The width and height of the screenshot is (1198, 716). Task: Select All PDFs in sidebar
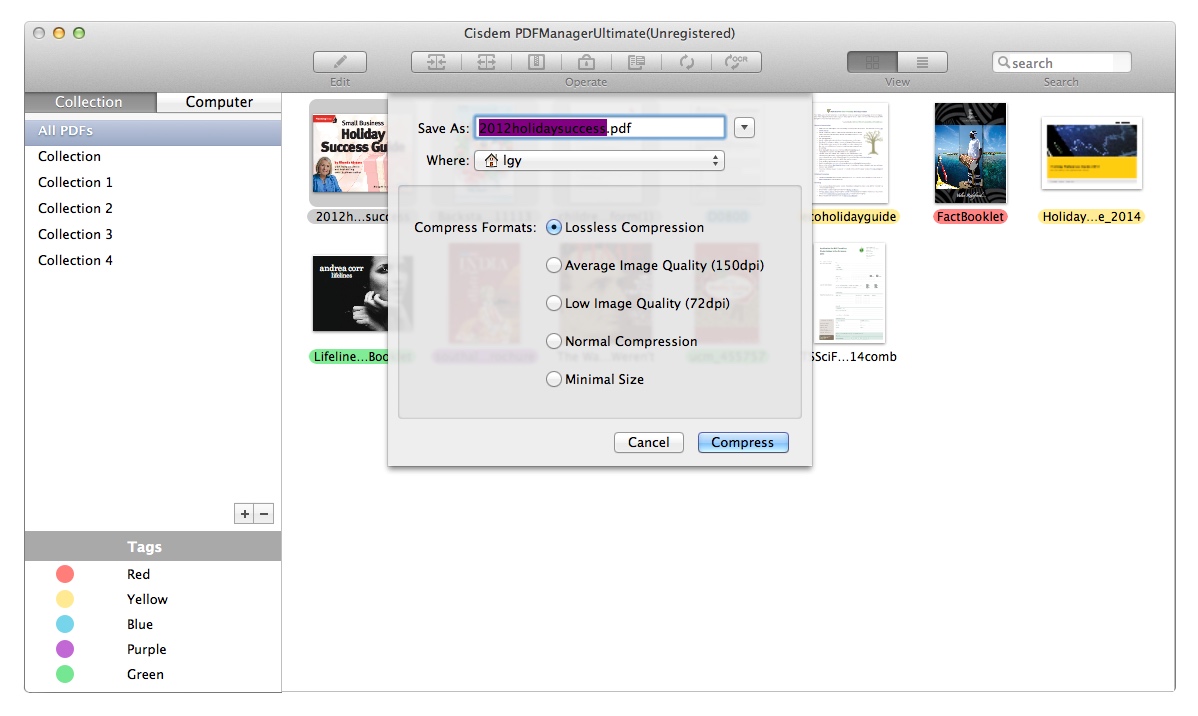153,131
